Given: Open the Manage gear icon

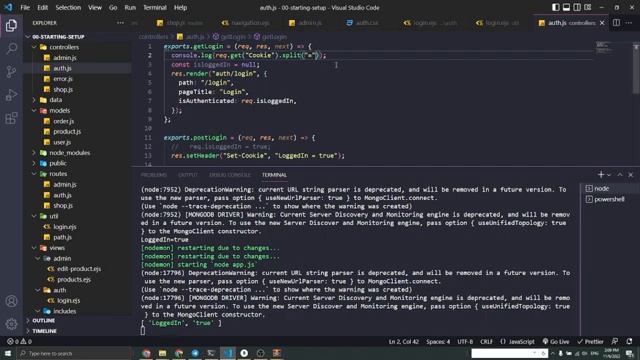Looking at the screenshot, I should click(11, 324).
